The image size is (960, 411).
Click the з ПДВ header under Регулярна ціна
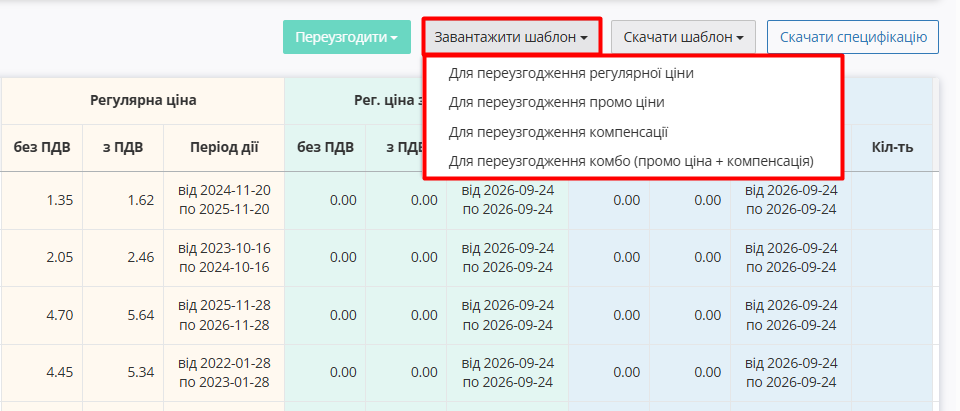(x=123, y=147)
